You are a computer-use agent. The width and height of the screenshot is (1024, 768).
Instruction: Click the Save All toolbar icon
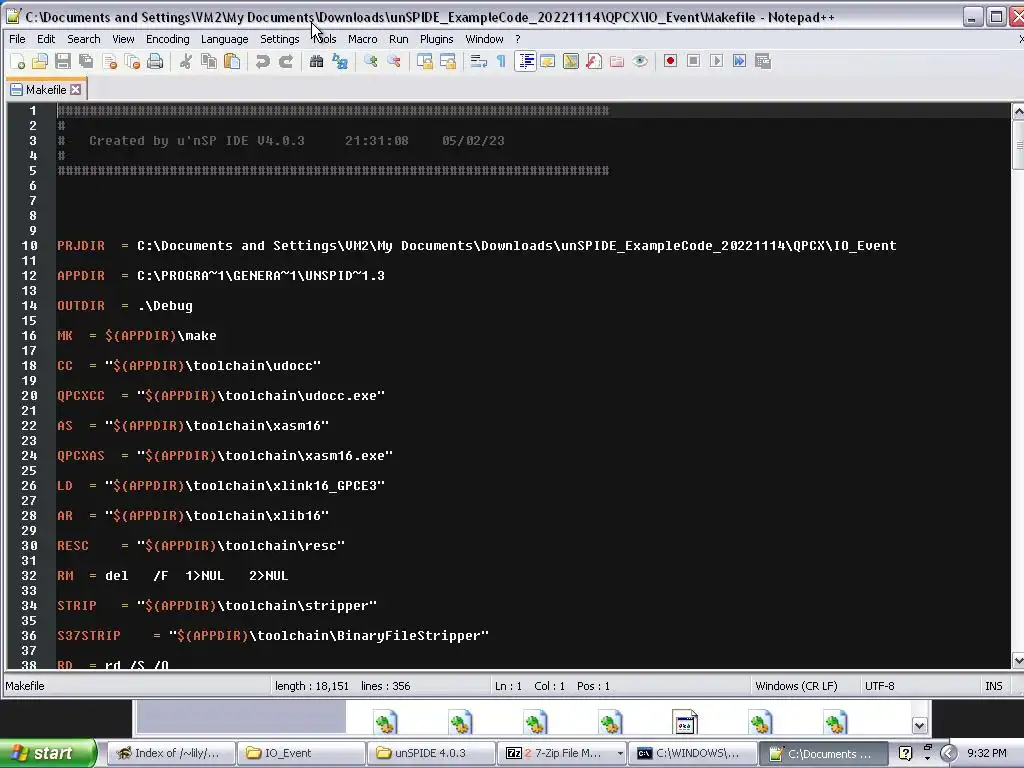pos(86,61)
